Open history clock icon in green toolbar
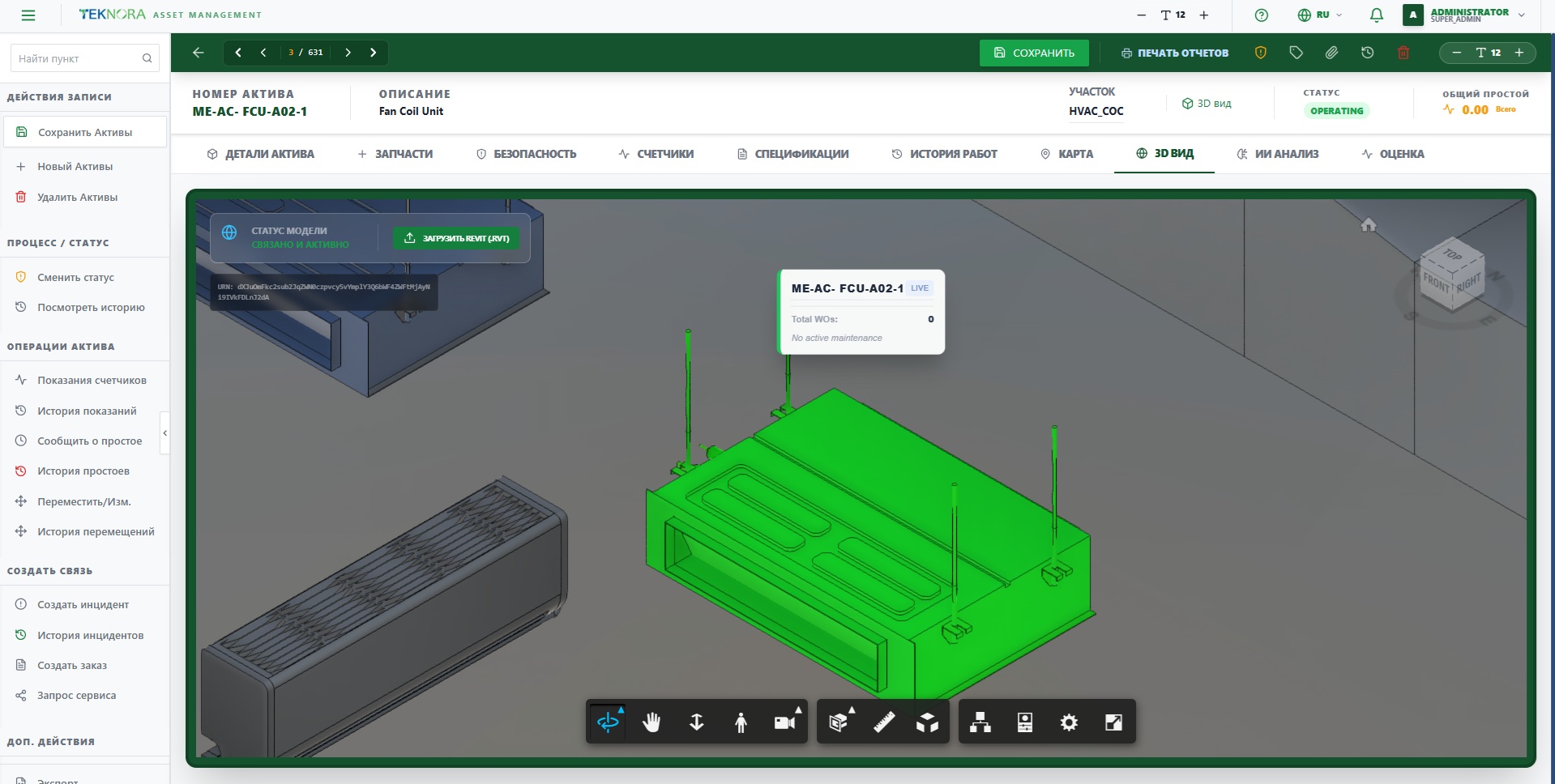The width and height of the screenshot is (1555, 784). tap(1368, 53)
